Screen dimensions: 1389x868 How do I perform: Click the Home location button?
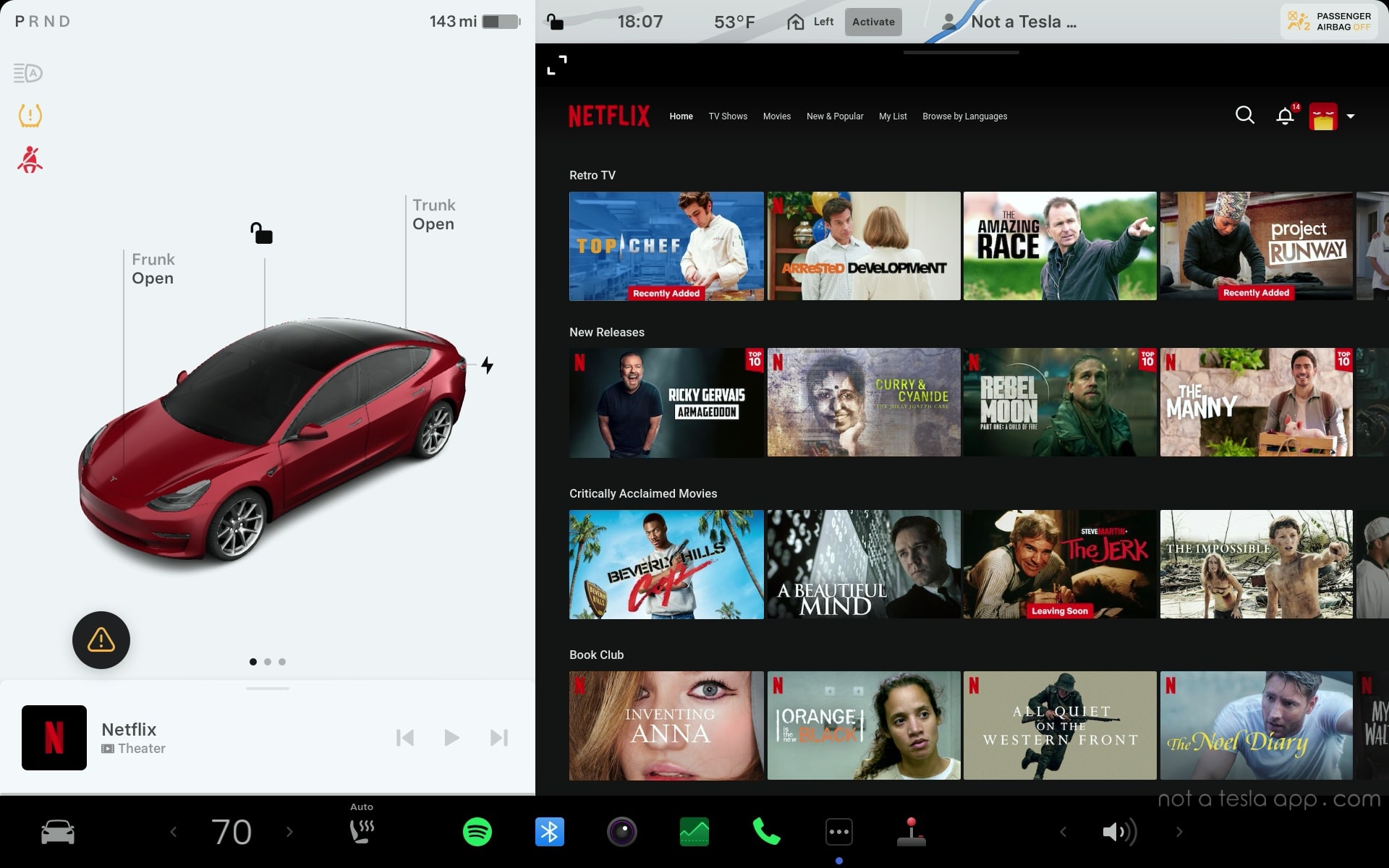[797, 20]
